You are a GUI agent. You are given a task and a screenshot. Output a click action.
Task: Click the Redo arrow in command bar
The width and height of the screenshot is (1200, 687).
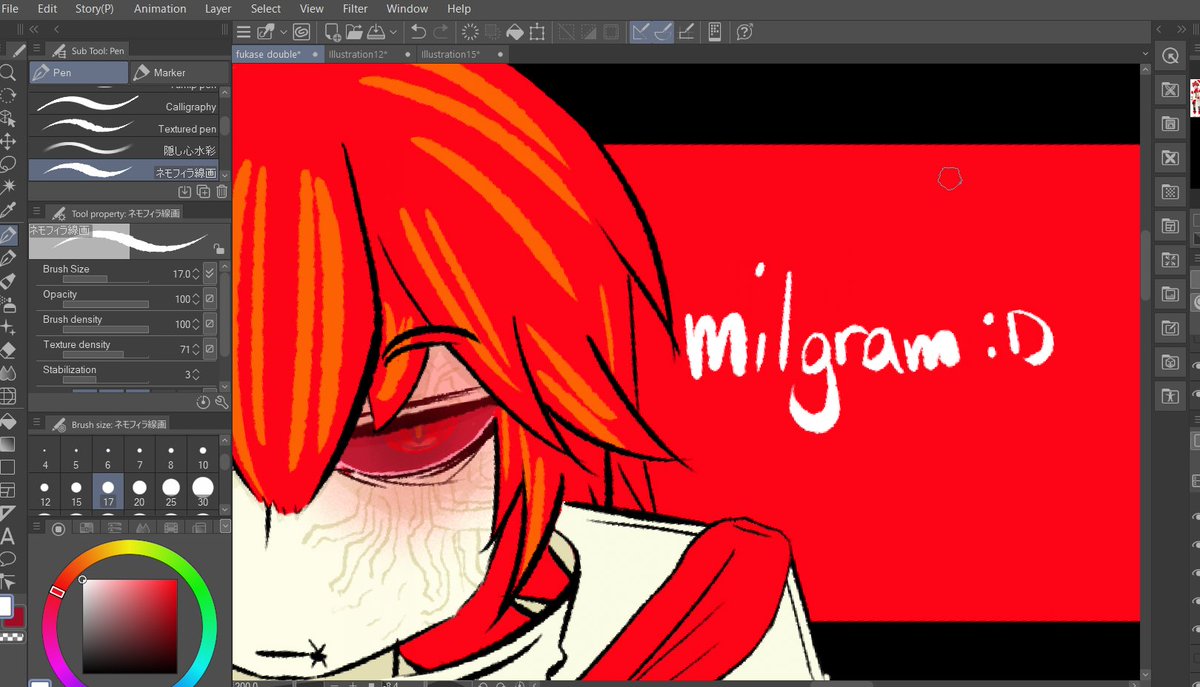[x=440, y=32]
